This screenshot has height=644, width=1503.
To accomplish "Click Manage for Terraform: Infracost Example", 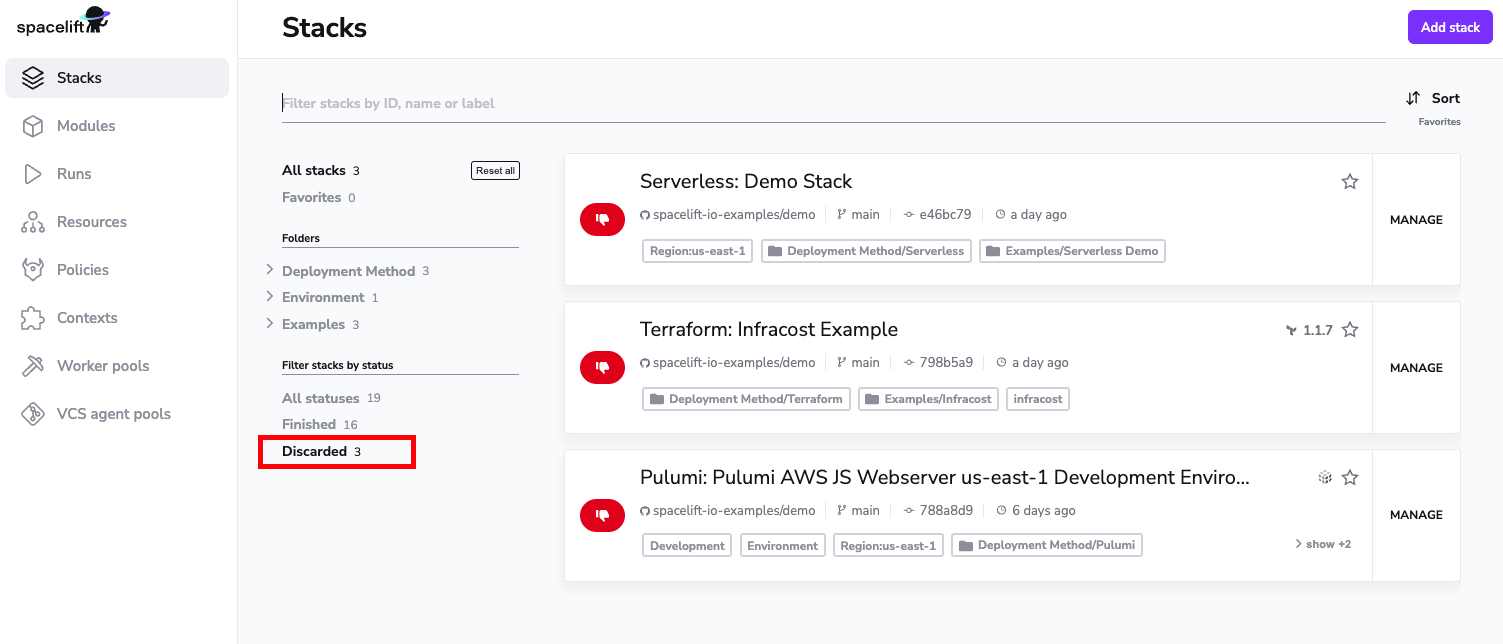I will (1416, 368).
